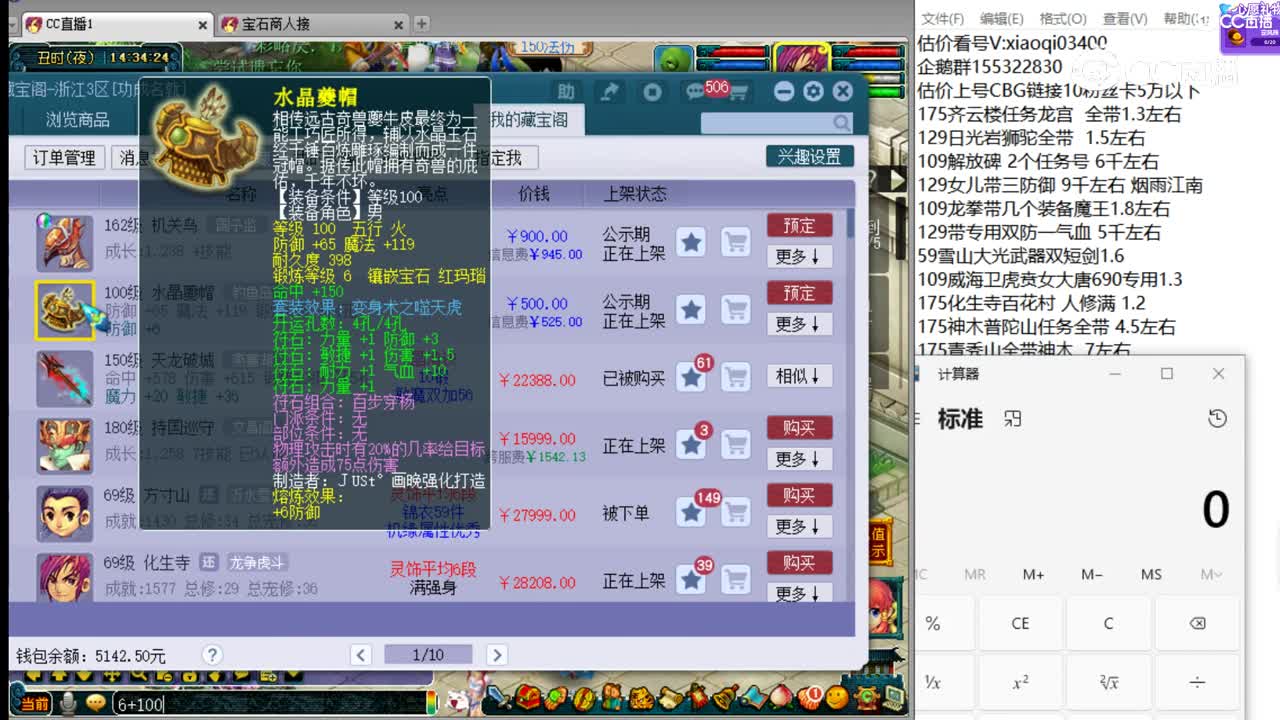Expand 更多 dropdown for 化生寺 row
The image size is (1280, 720).
(799, 593)
